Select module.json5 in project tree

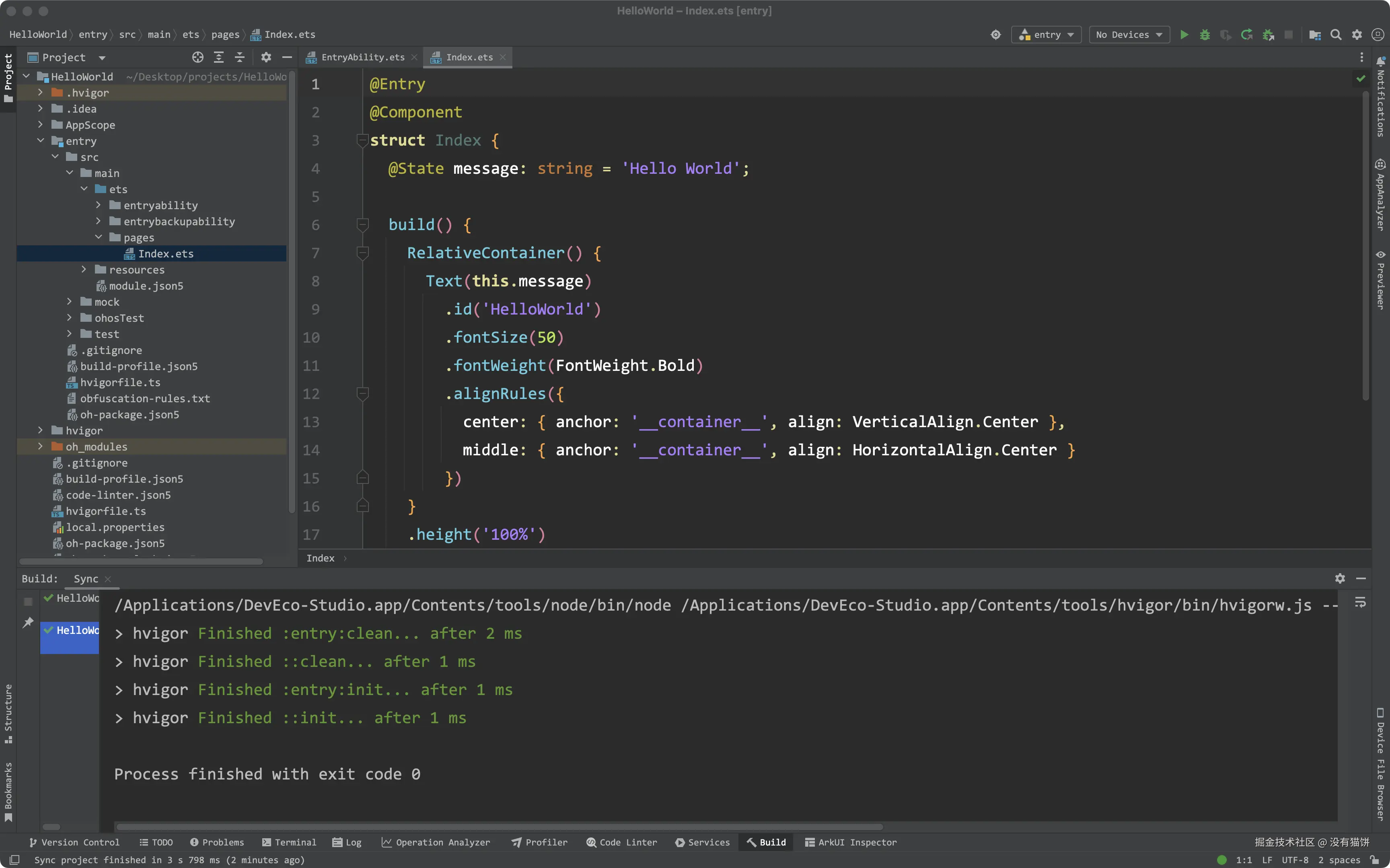pos(146,285)
